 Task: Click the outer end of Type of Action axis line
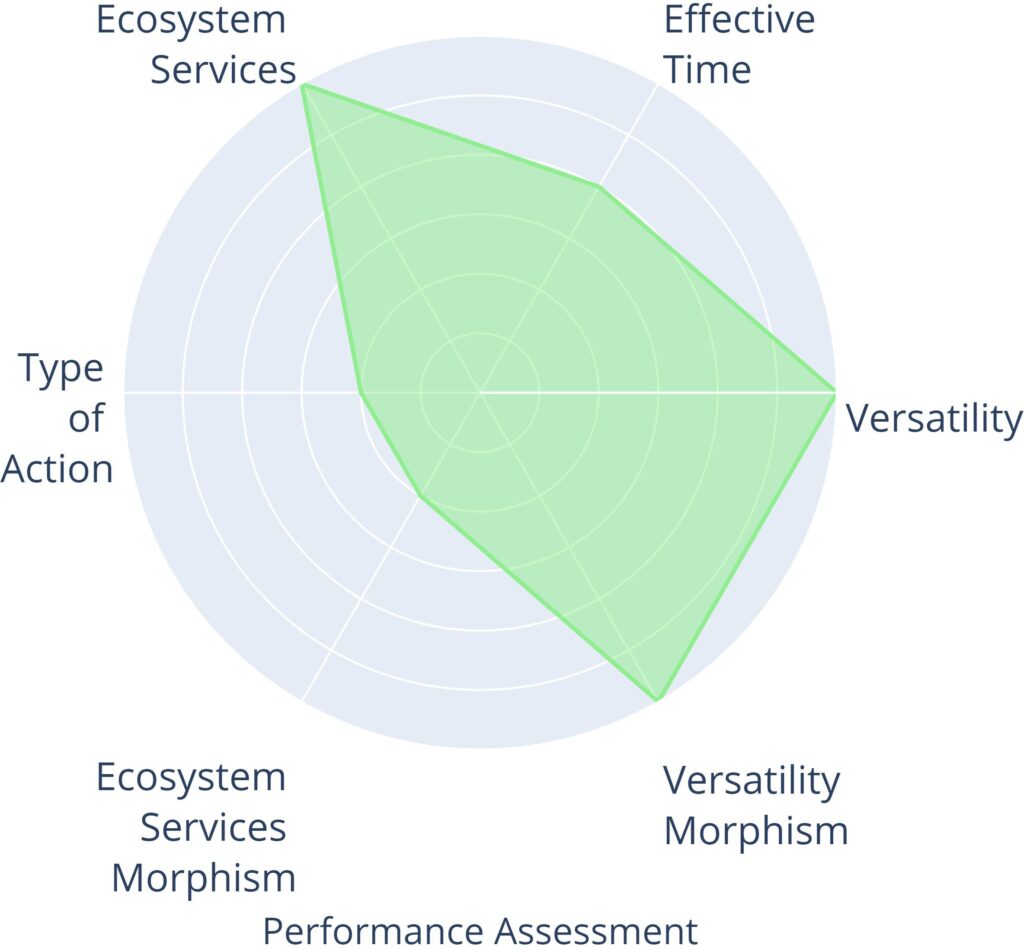click(126, 392)
